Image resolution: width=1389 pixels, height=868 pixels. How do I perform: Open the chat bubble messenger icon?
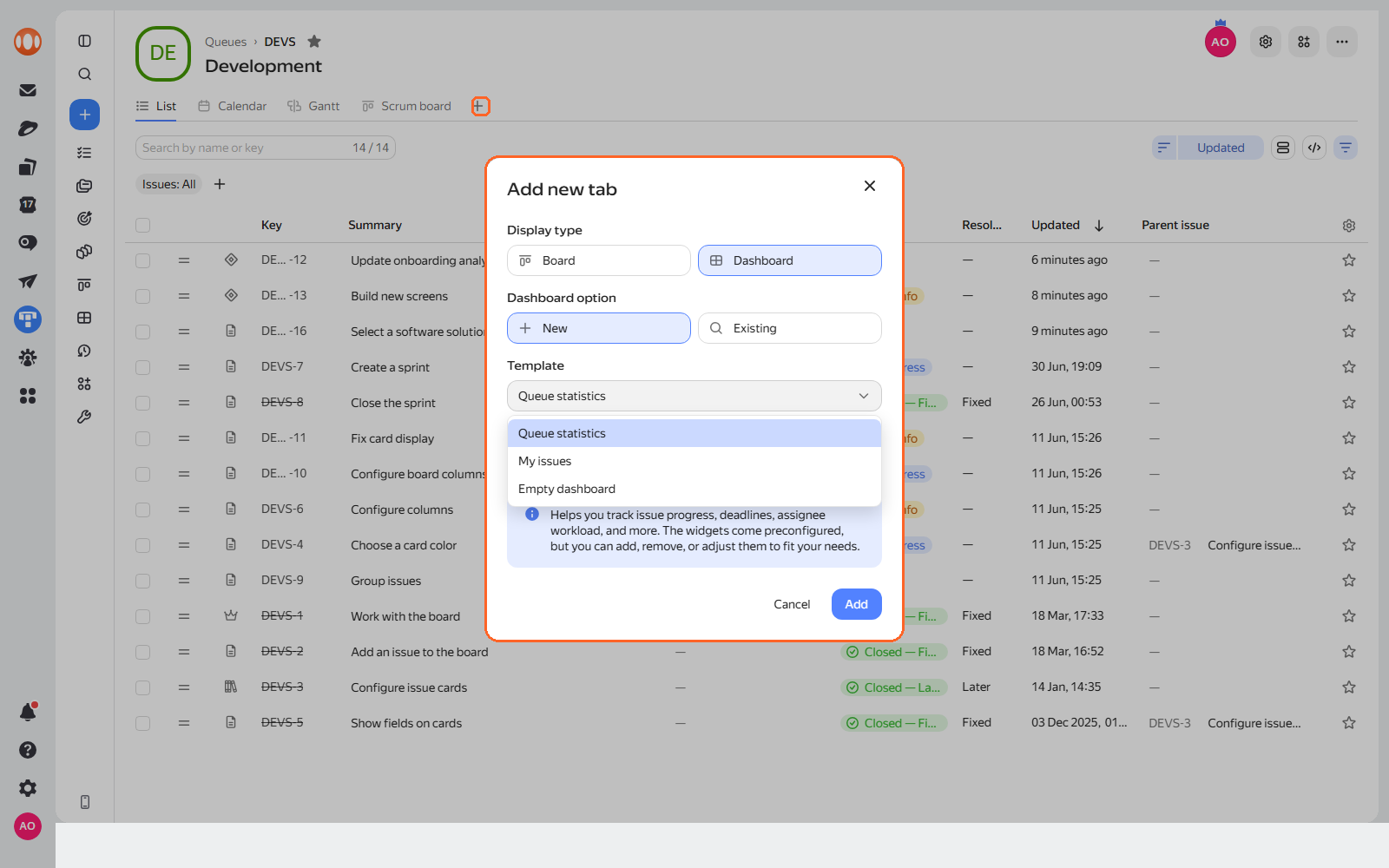(28, 243)
